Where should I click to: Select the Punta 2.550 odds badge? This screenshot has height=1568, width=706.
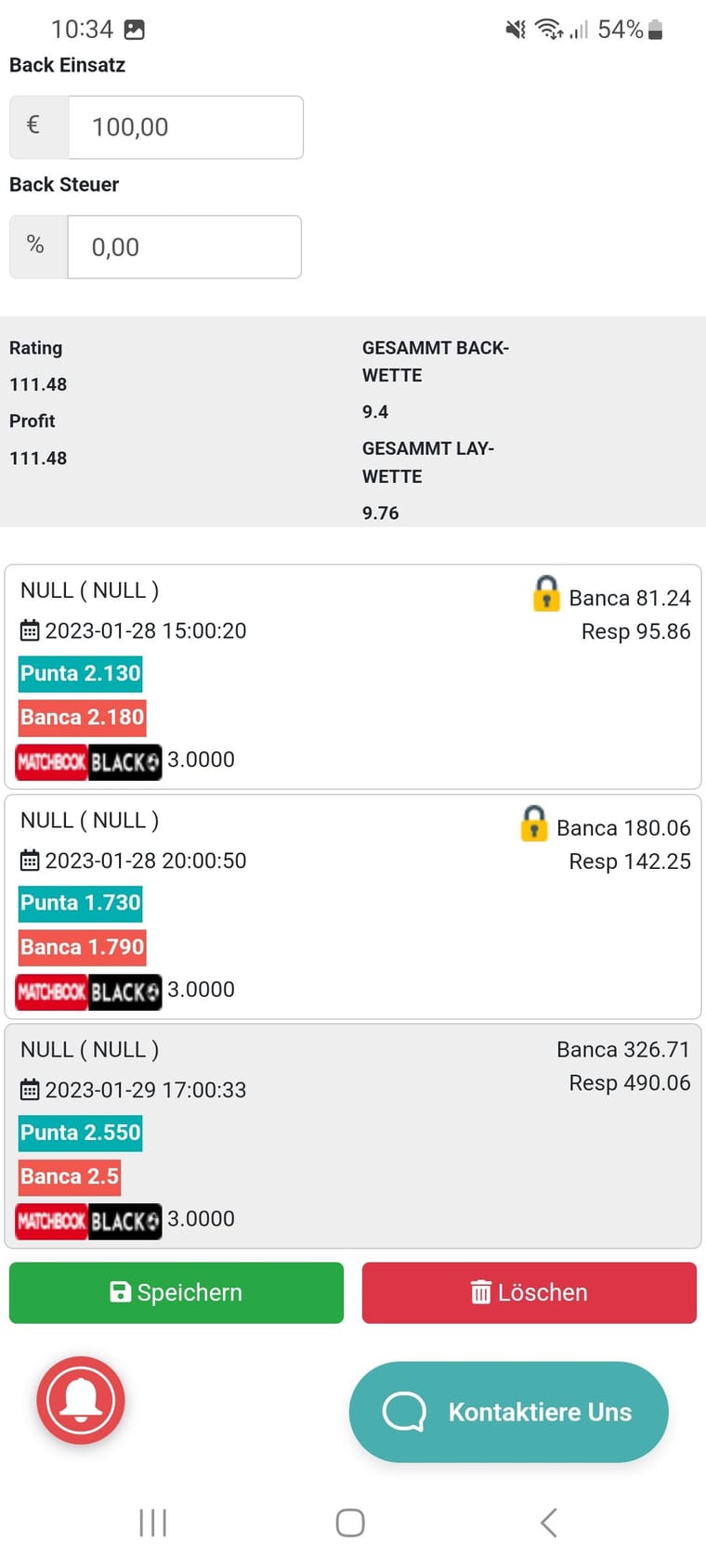coord(81,1133)
